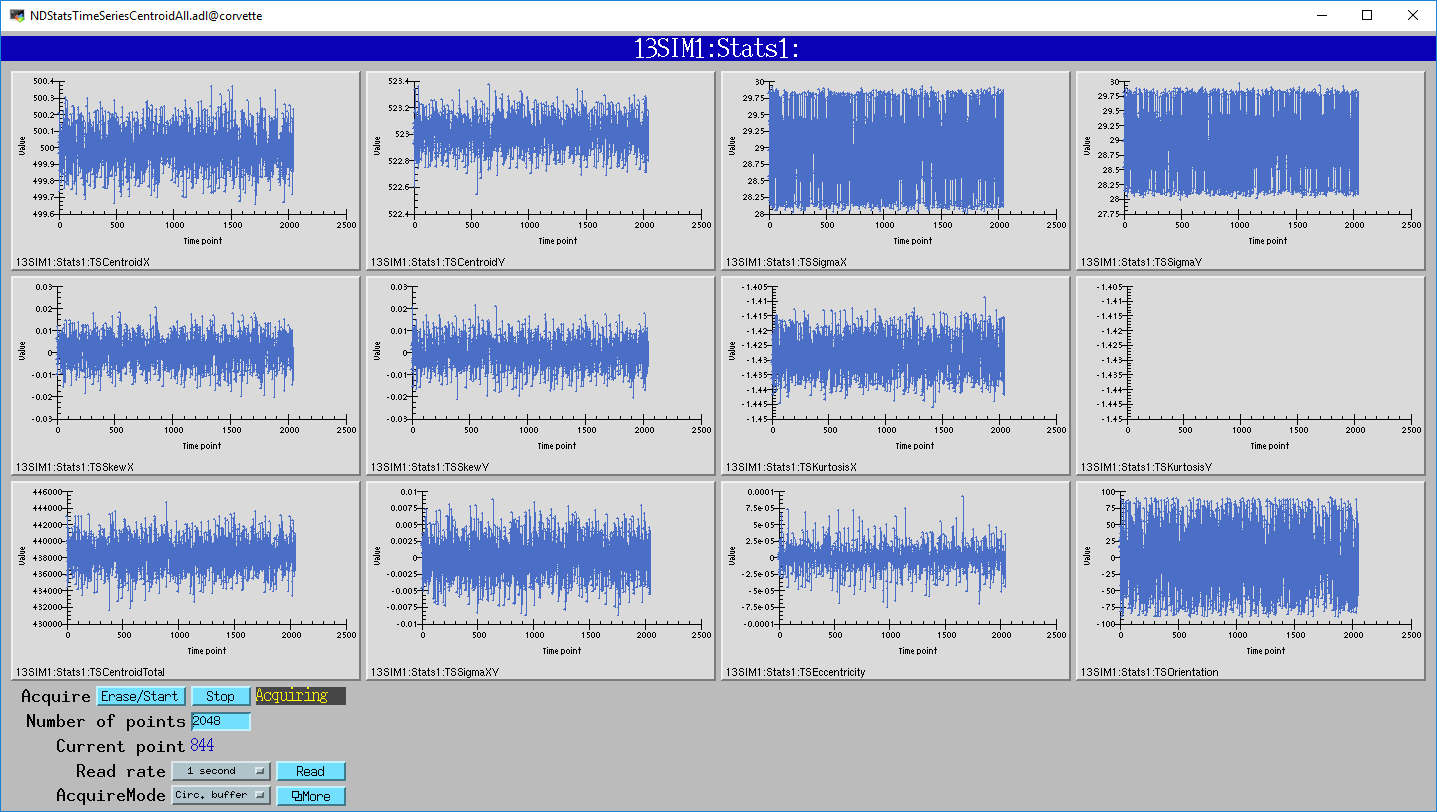Click the AcquireMode label
The width and height of the screenshot is (1437, 812).
click(x=111, y=796)
